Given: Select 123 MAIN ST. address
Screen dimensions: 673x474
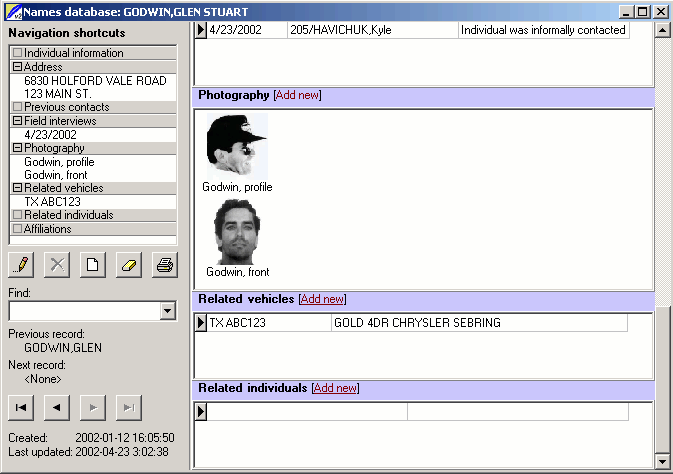Looking at the screenshot, I should (x=58, y=94).
